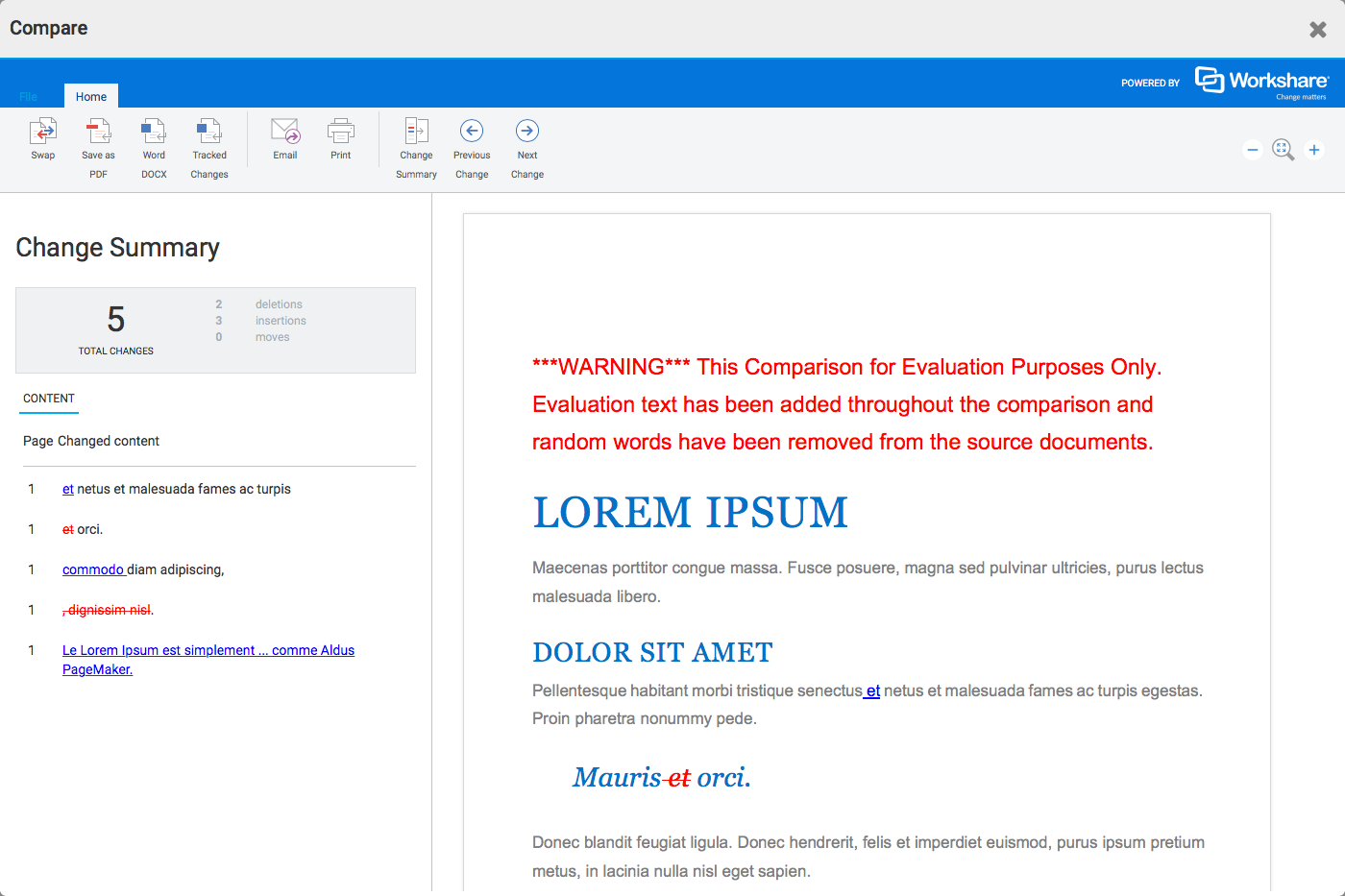The width and height of the screenshot is (1345, 896).
Task: Select the deleted 'dignissim nisl' change
Action: pos(108,610)
